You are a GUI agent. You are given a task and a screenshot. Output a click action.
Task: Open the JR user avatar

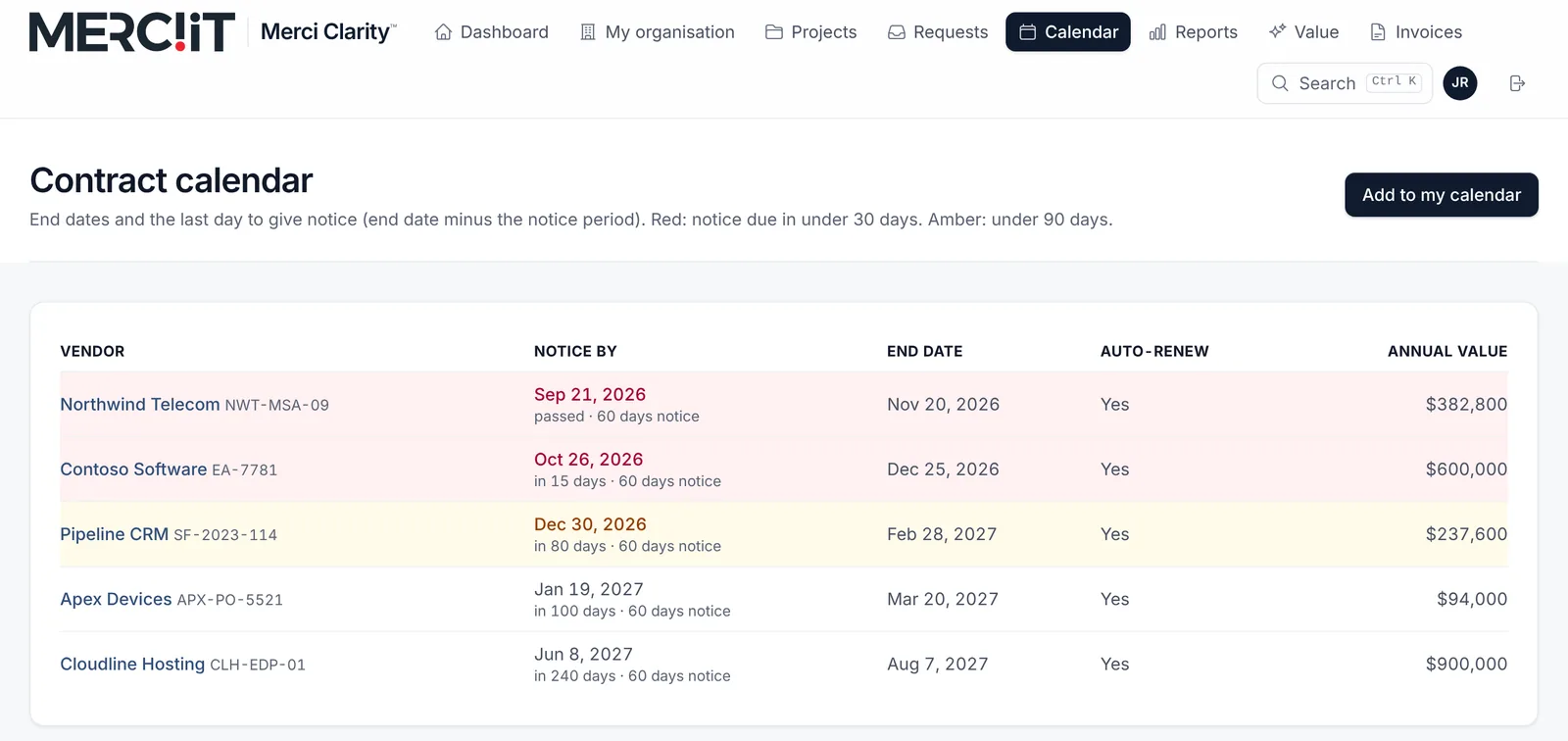[1460, 83]
